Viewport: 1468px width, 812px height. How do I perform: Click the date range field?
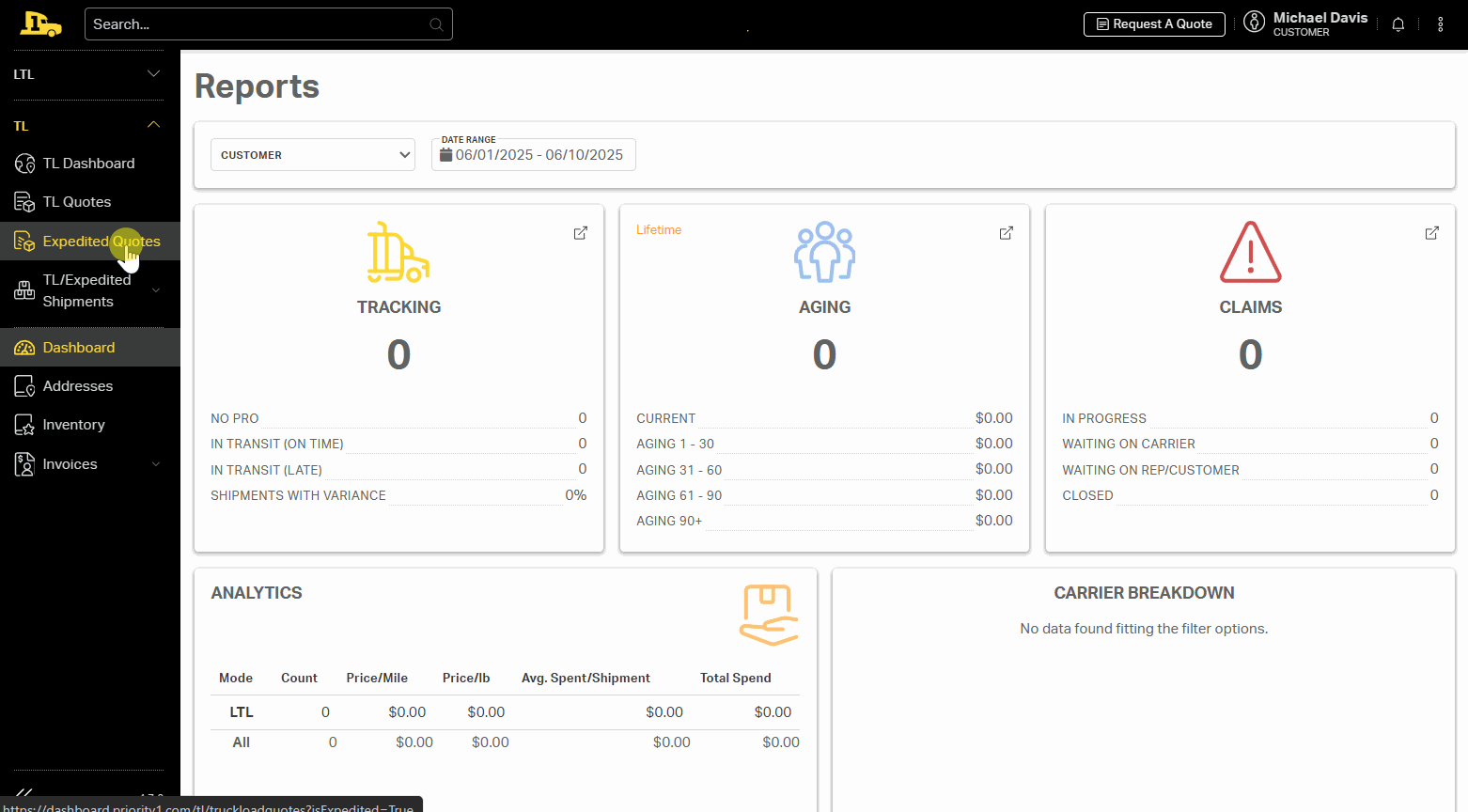coord(534,155)
